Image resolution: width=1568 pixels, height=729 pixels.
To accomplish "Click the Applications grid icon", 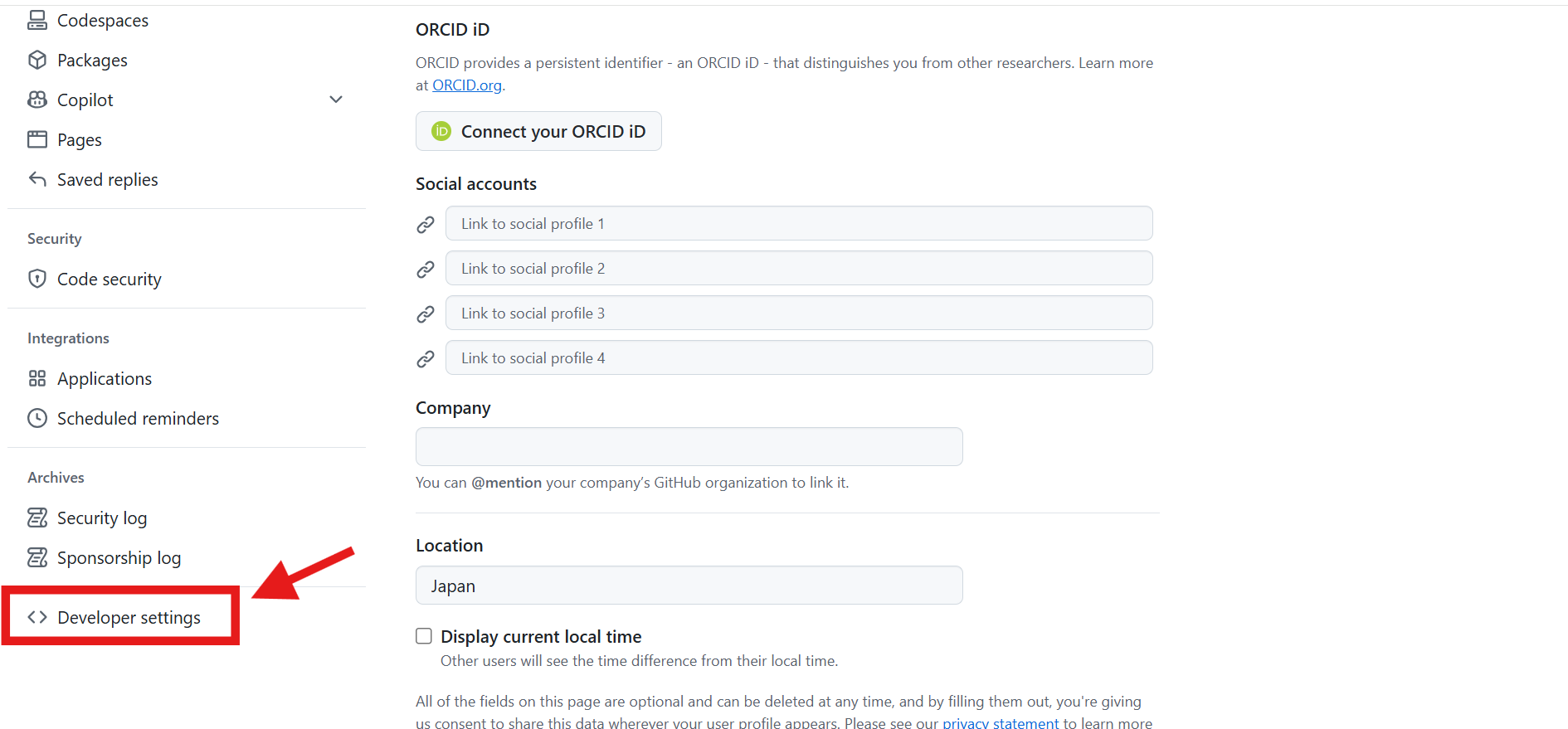I will pyautogui.click(x=37, y=378).
